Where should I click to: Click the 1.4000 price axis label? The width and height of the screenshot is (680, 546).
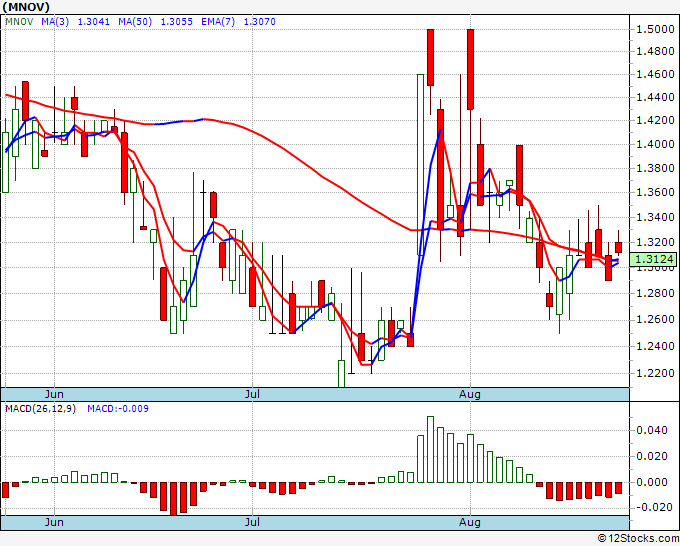pyautogui.click(x=655, y=144)
